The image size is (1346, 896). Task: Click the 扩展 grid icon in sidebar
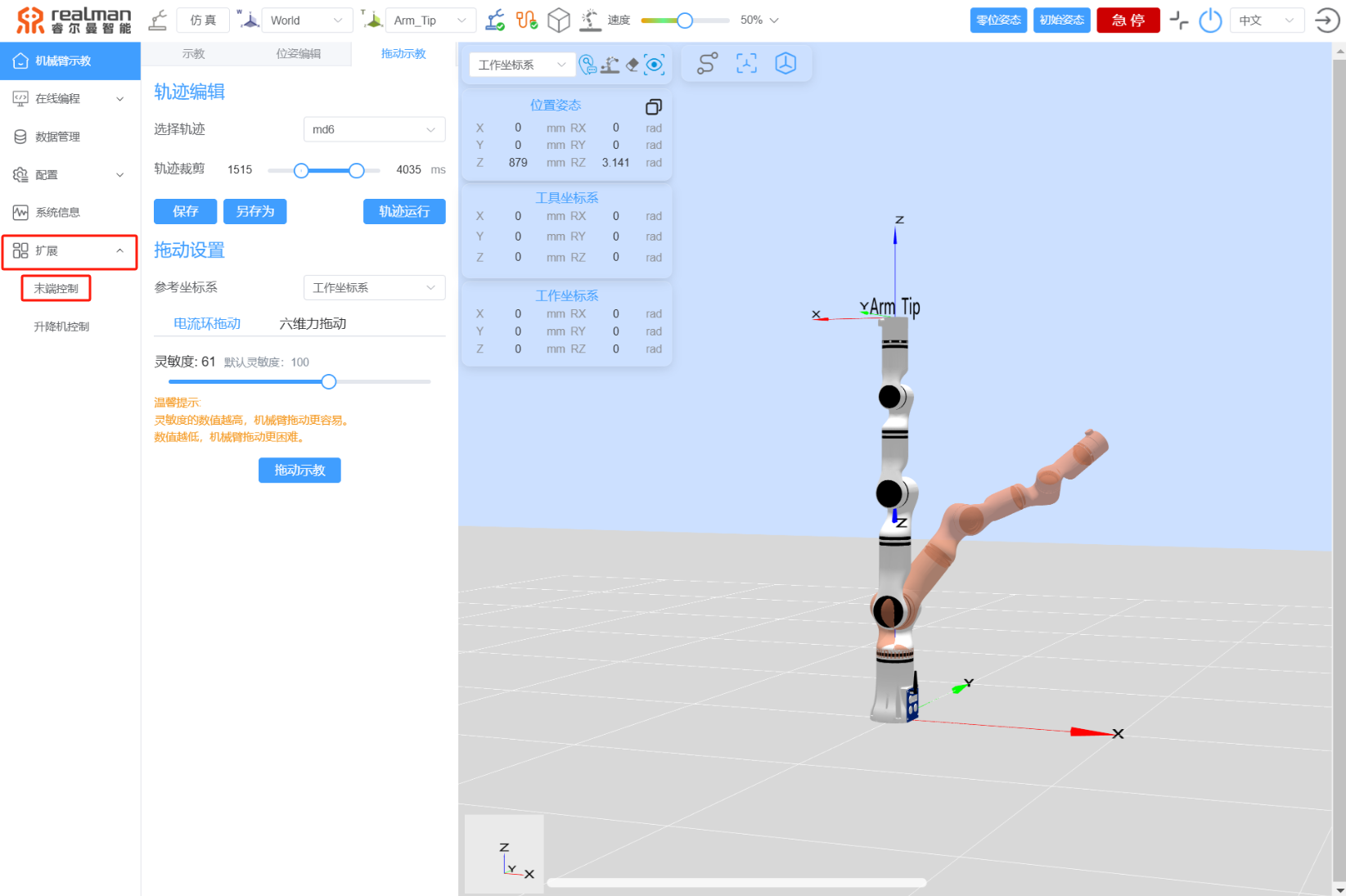20,250
